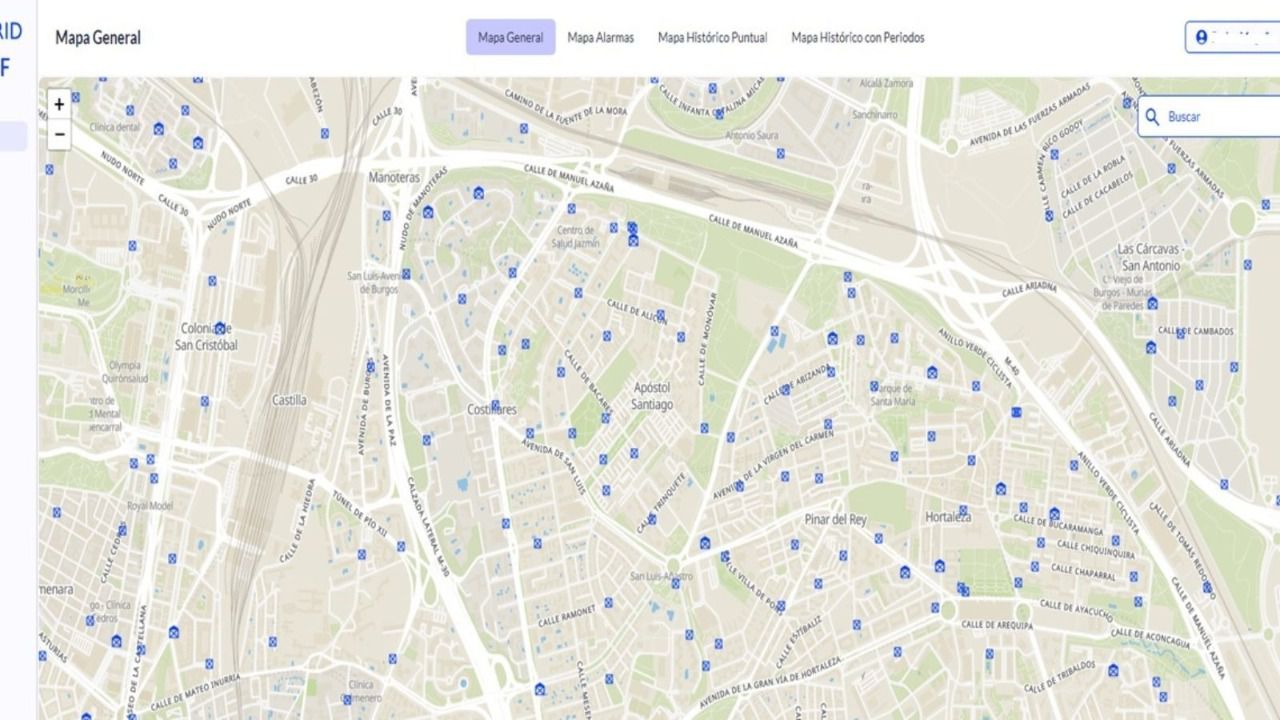The width and height of the screenshot is (1280, 720).
Task: Switch to the Mapa Alarmas tab
Action: 600,37
